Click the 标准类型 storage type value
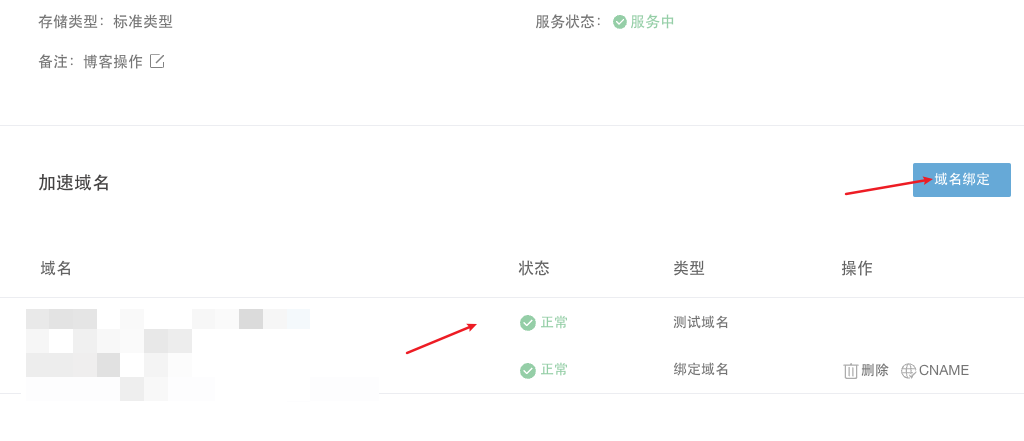Image resolution: width=1024 pixels, height=441 pixels. tap(142, 22)
